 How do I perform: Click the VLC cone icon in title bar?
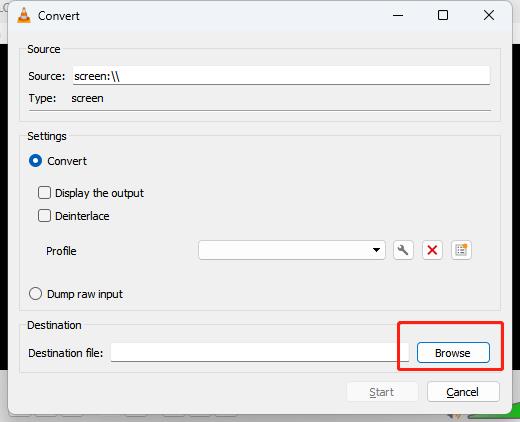tap(24, 15)
